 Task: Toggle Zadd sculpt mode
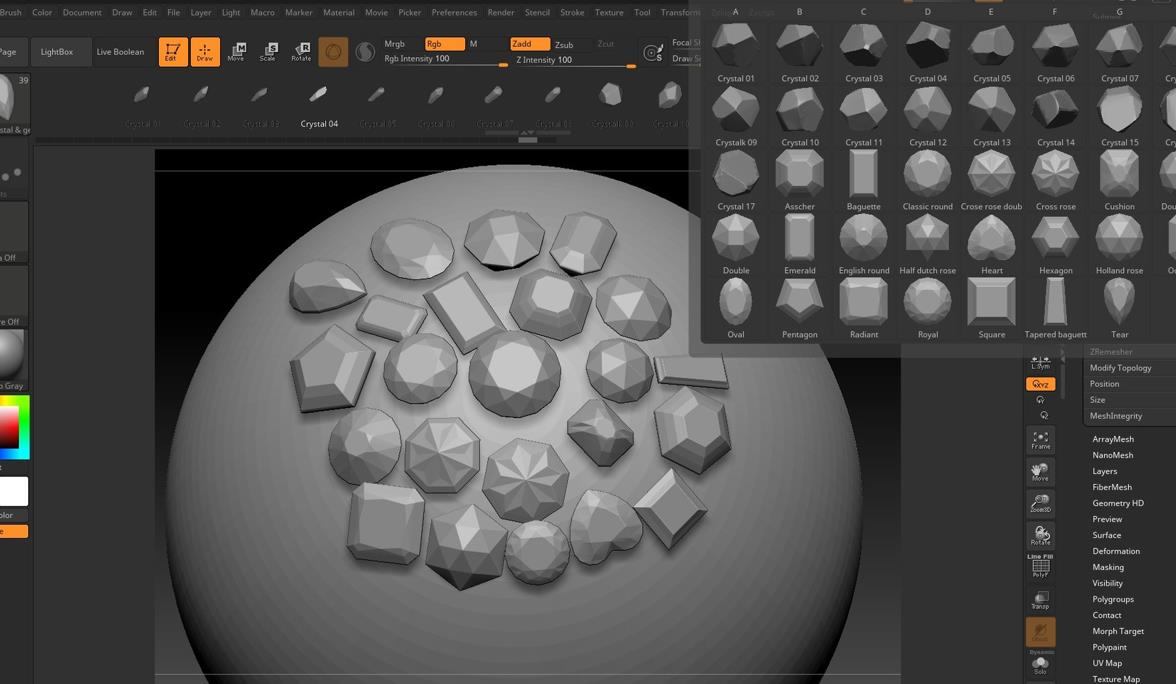(x=530, y=44)
